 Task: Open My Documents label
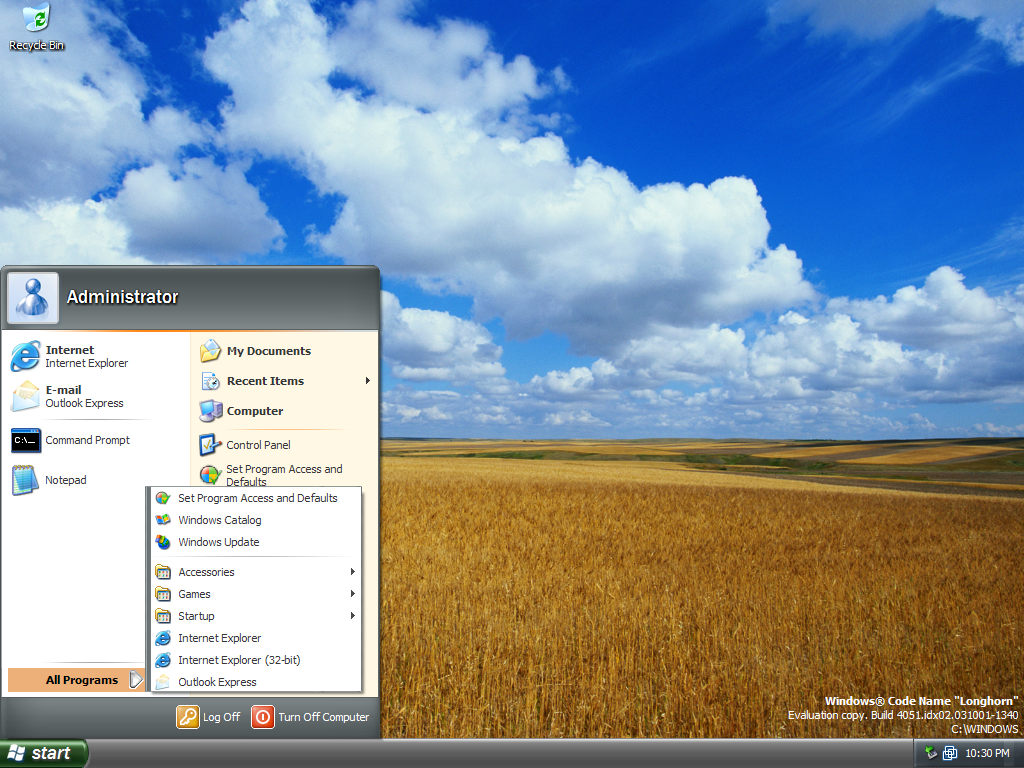pyautogui.click(x=269, y=351)
